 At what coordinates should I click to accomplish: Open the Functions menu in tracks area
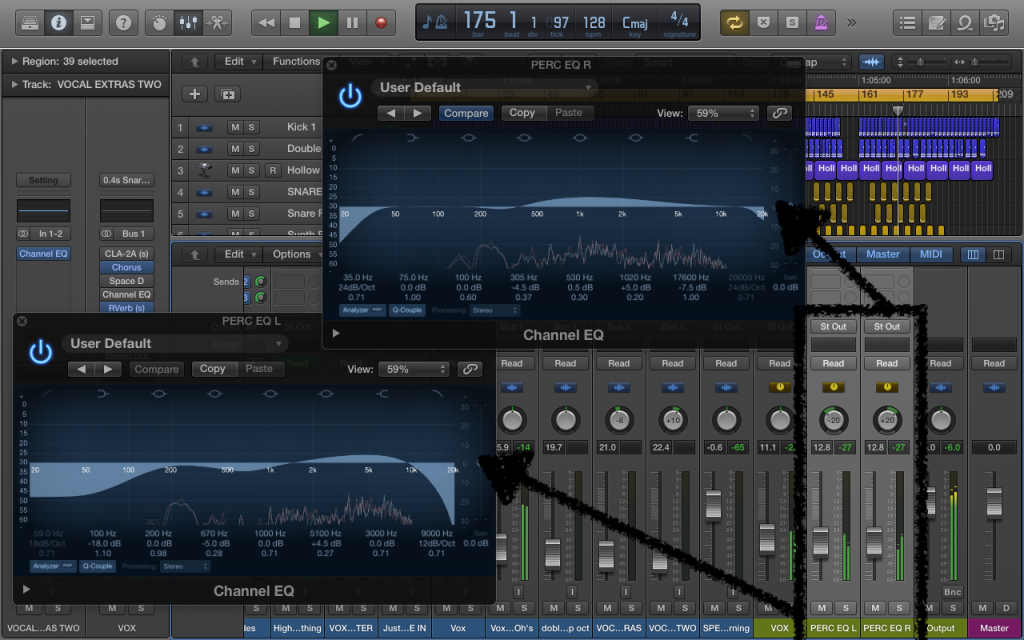(297, 61)
